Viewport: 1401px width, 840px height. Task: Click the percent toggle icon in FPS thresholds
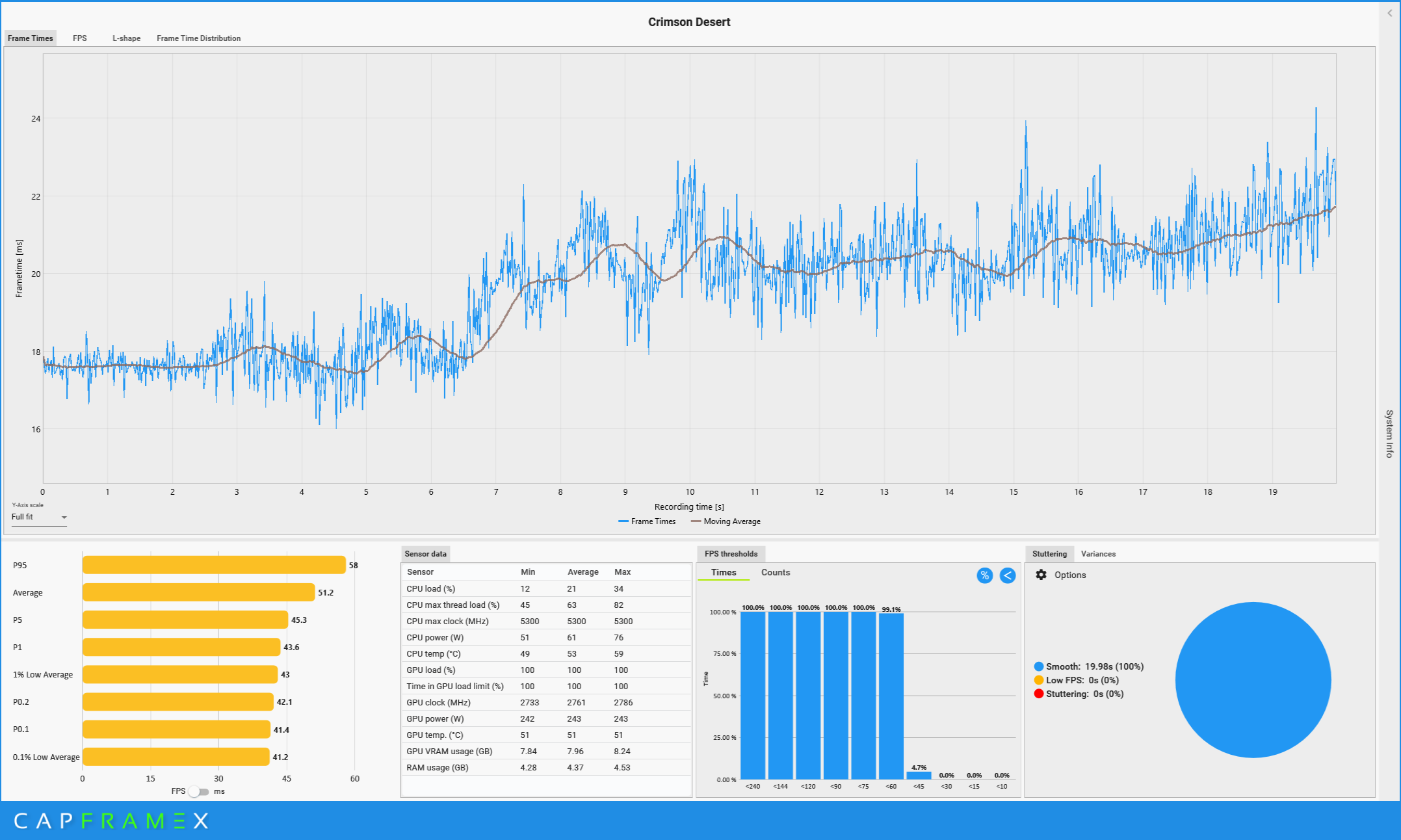click(984, 575)
